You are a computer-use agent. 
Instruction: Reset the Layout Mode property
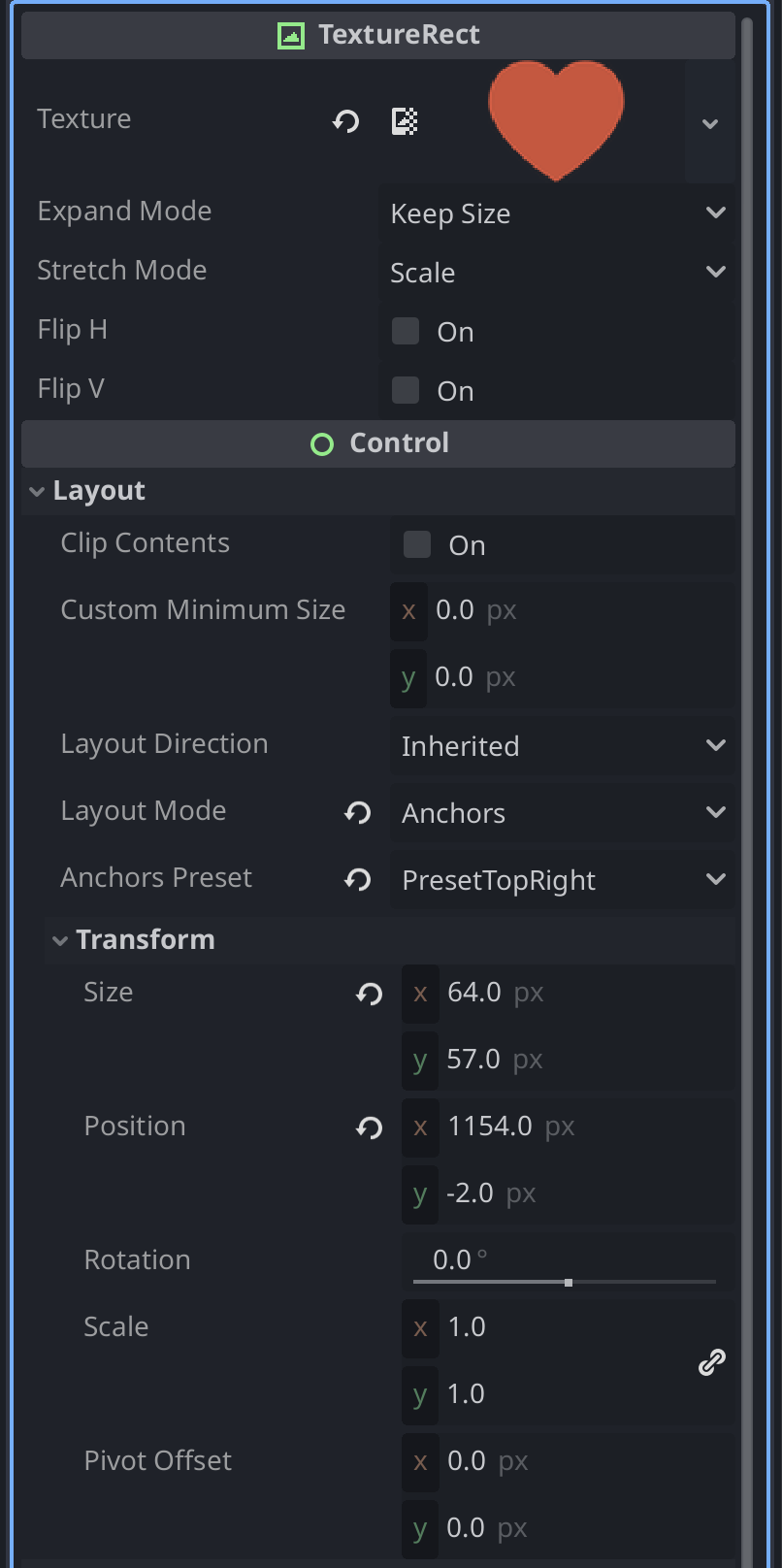pyautogui.click(x=358, y=813)
